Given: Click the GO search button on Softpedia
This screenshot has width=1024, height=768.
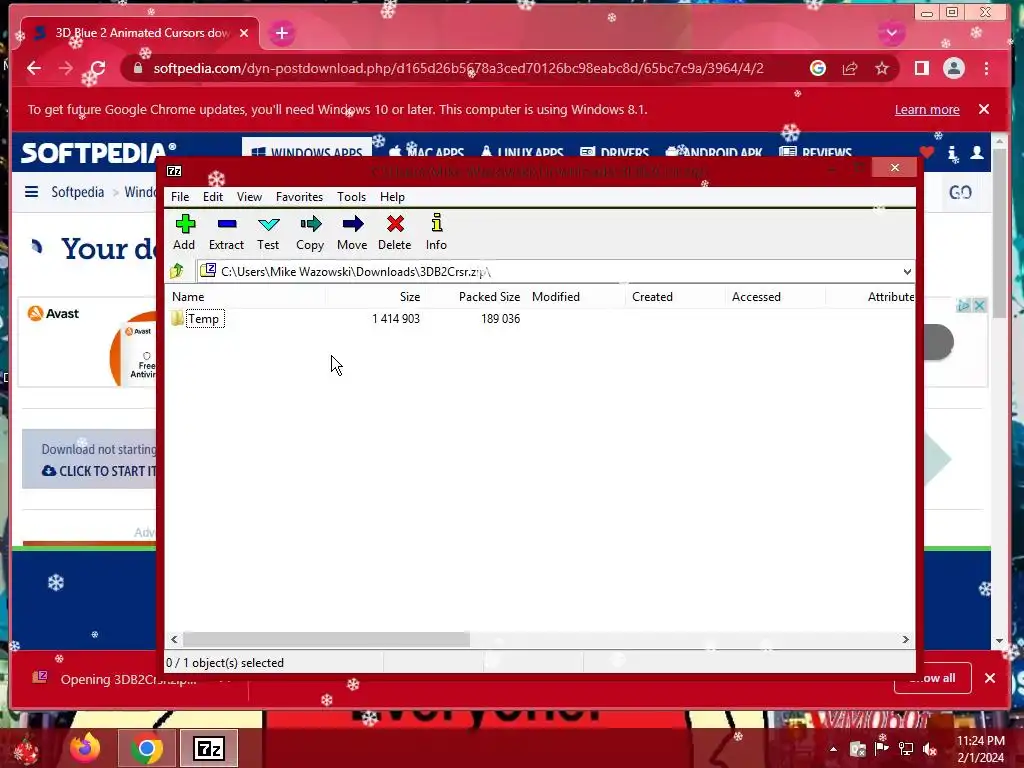Looking at the screenshot, I should pos(960,192).
